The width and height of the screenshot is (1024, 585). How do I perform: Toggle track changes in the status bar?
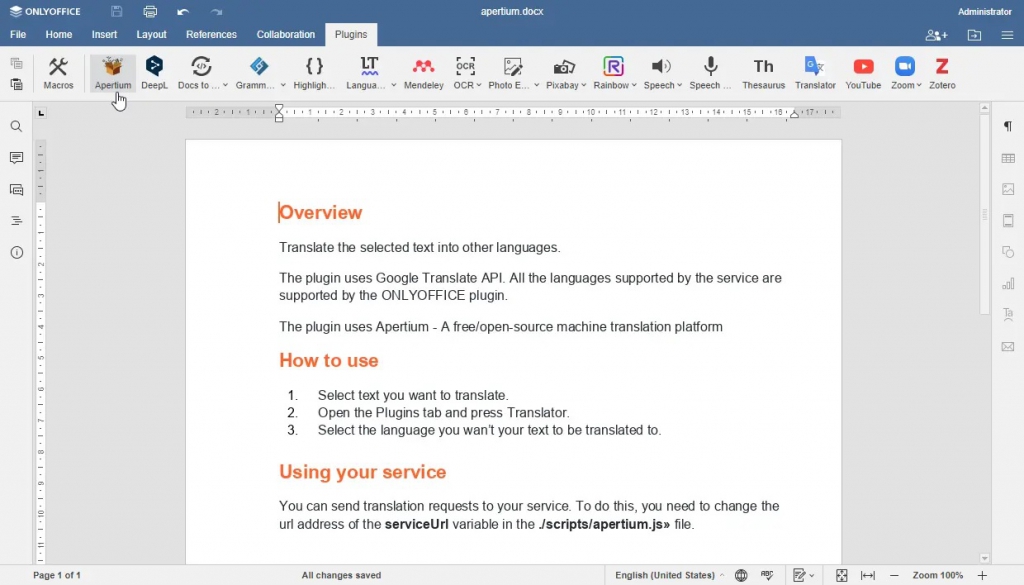click(x=800, y=575)
